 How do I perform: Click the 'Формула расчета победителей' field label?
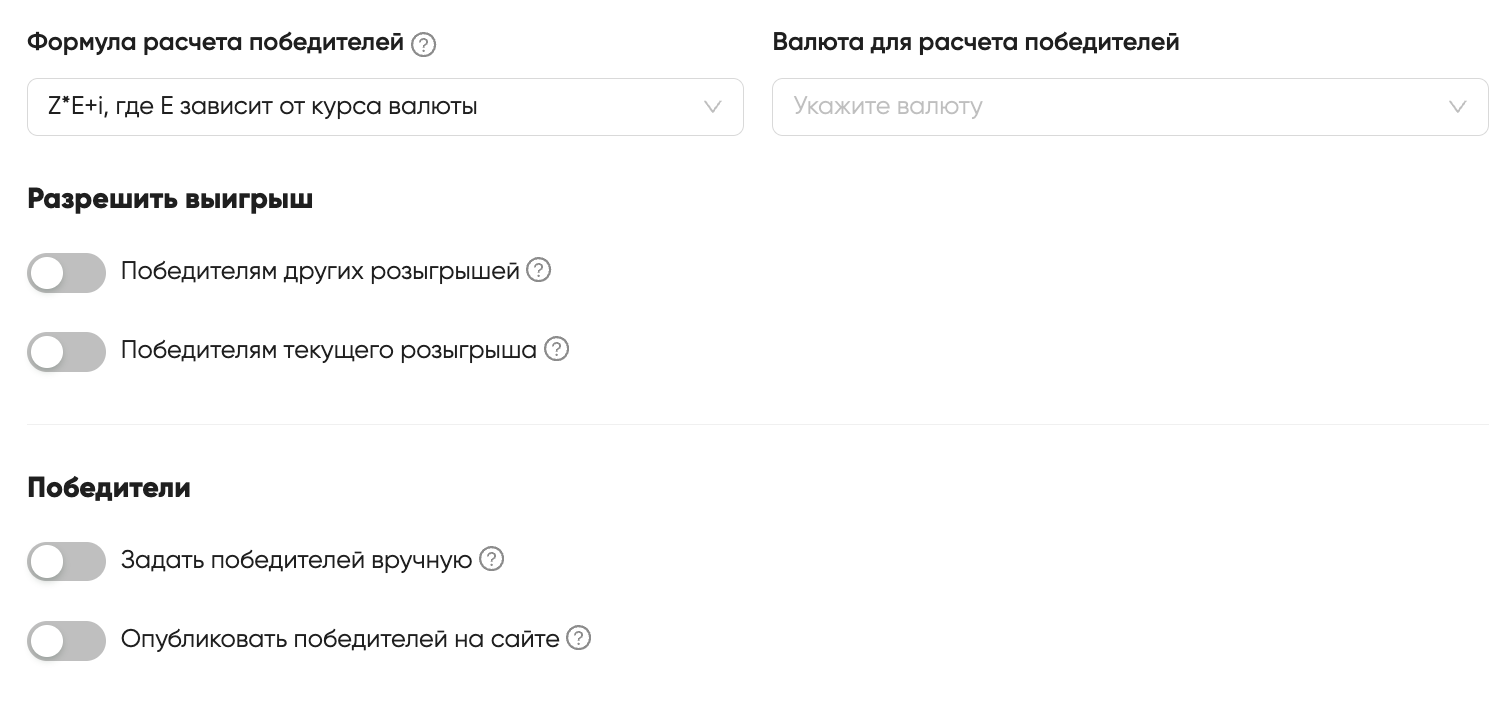pos(216,43)
